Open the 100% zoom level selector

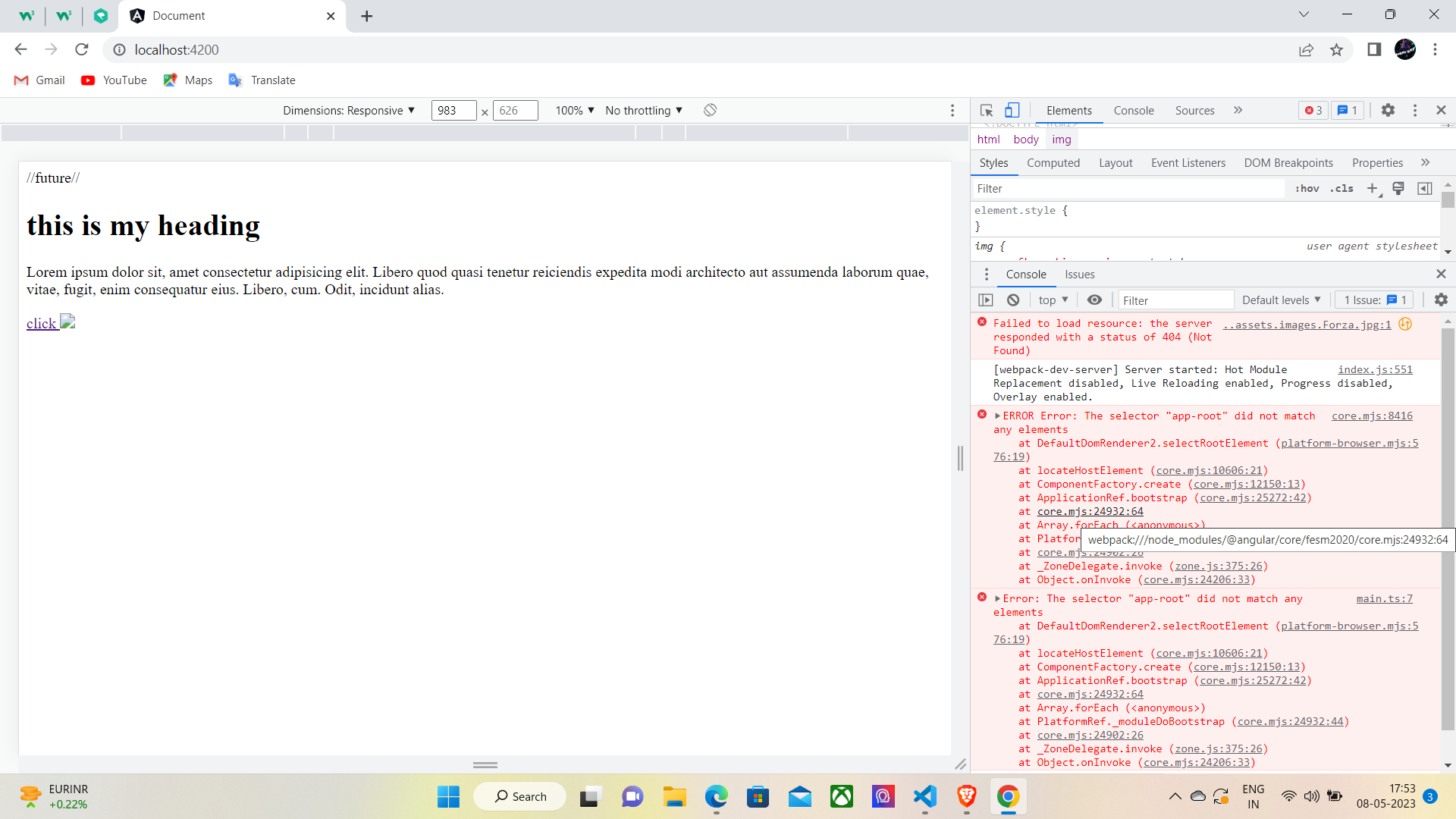tap(574, 110)
